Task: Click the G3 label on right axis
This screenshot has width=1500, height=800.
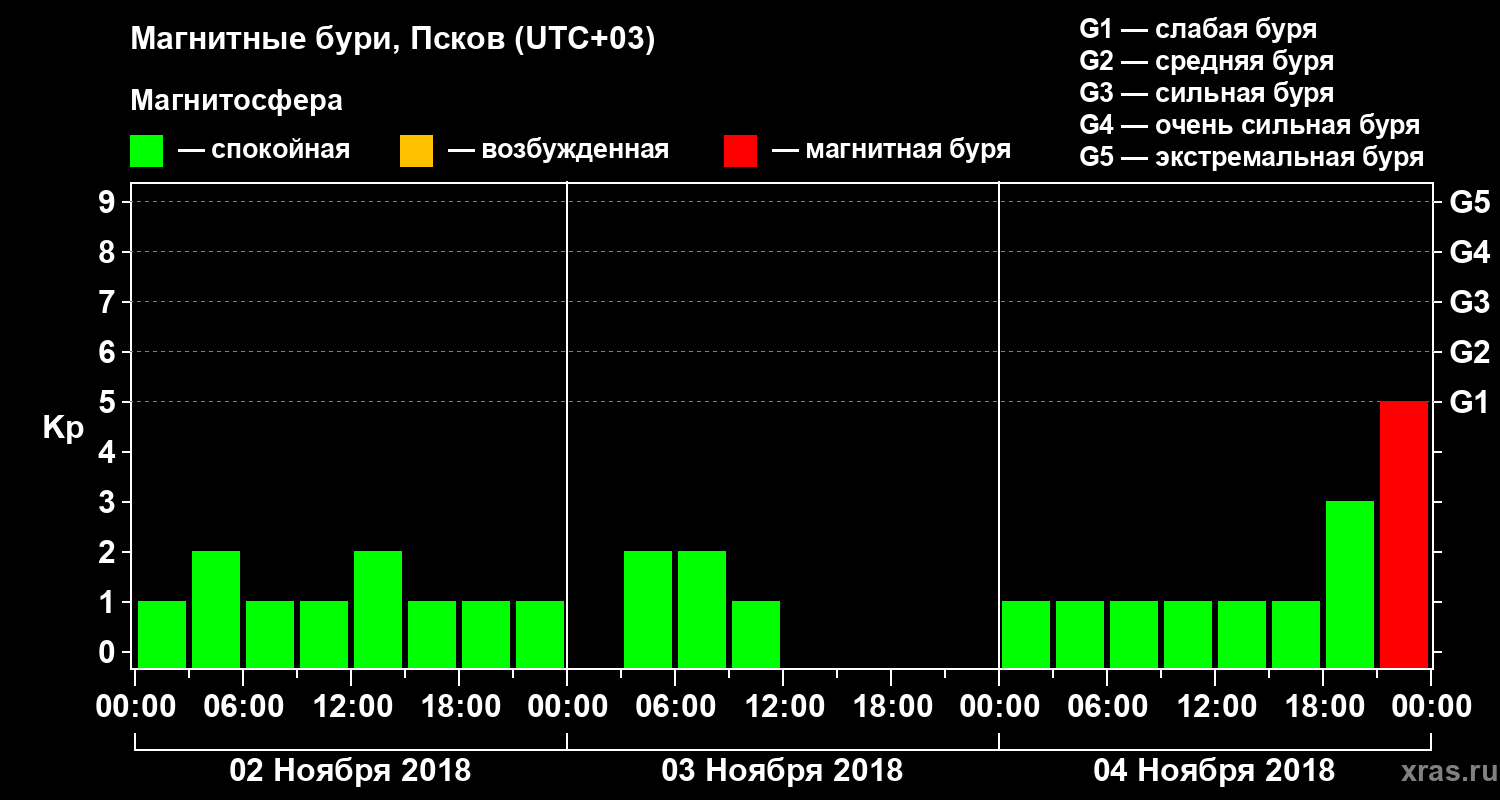Action: (1470, 302)
